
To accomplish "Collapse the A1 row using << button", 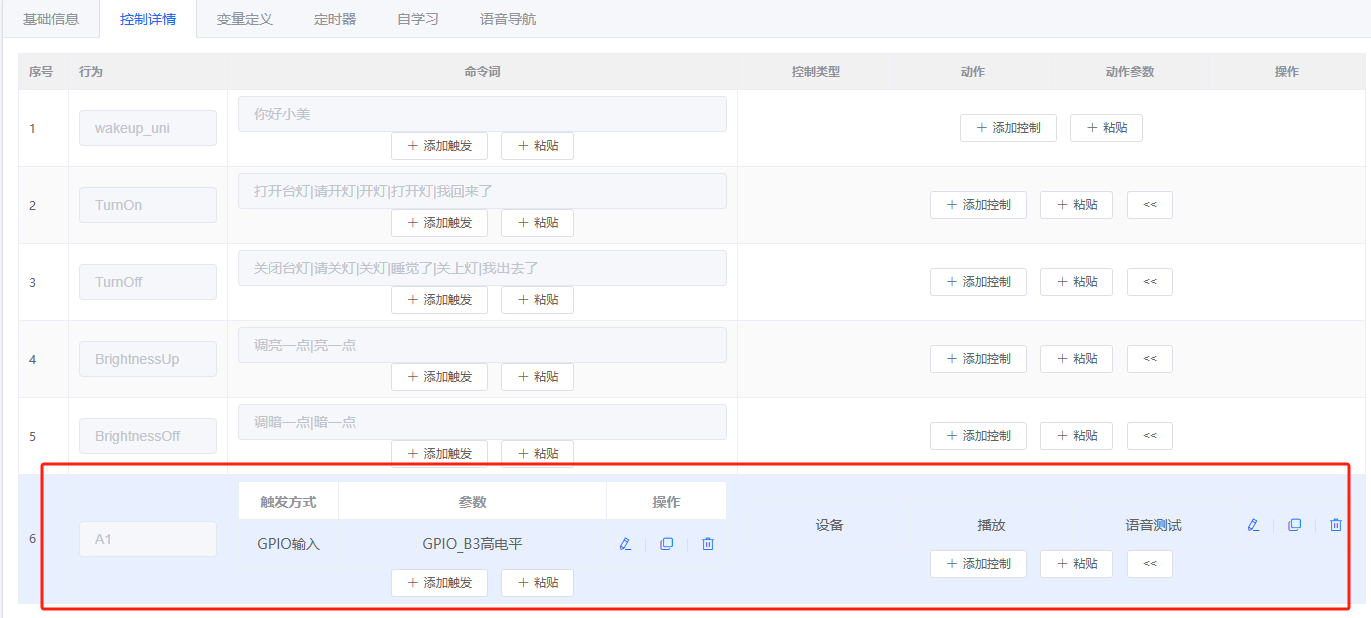I will (1149, 564).
